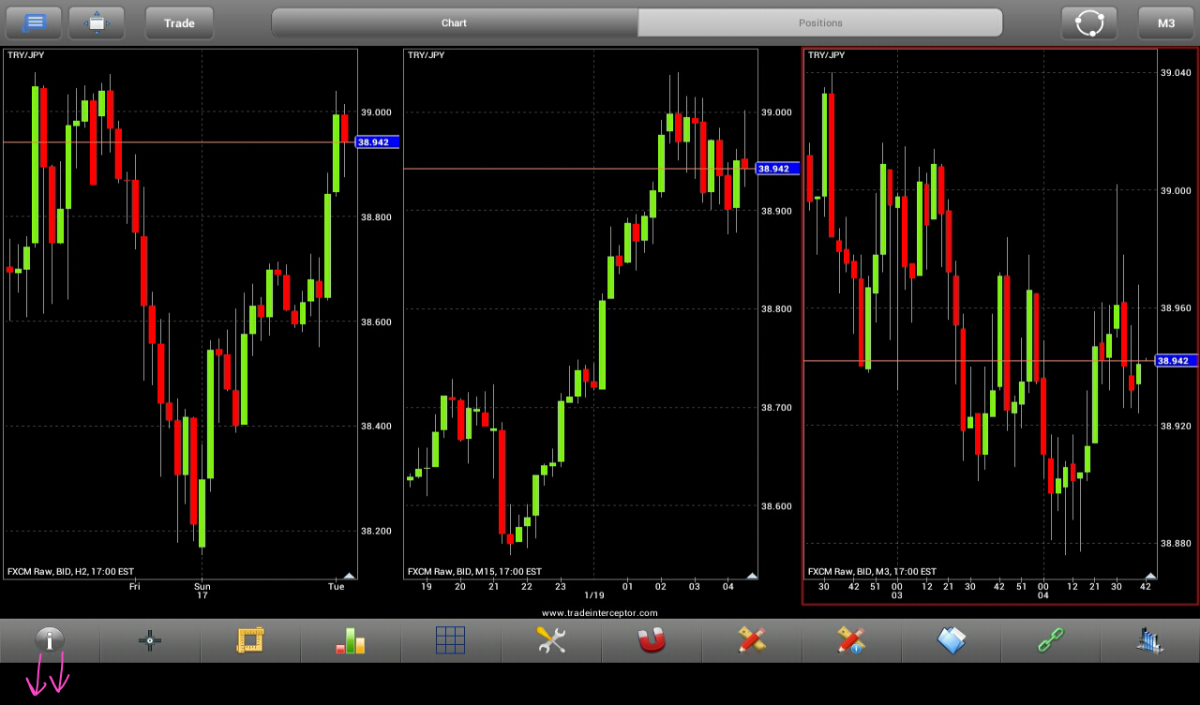
Task: Enable the red magnet snap tool
Action: [651, 640]
